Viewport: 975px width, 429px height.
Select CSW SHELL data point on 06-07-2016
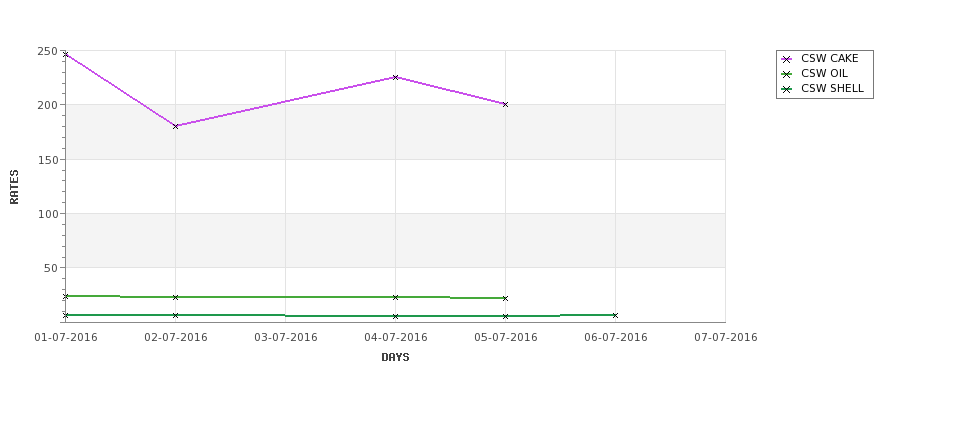point(616,315)
